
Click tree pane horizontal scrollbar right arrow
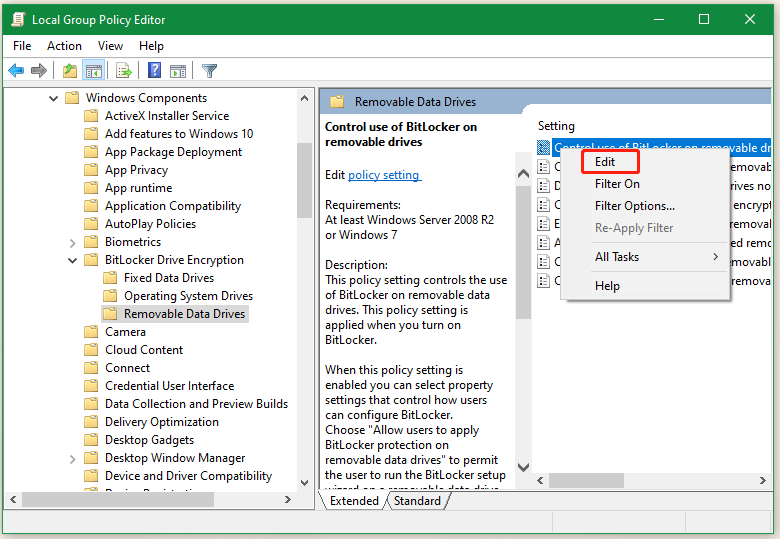(288, 500)
